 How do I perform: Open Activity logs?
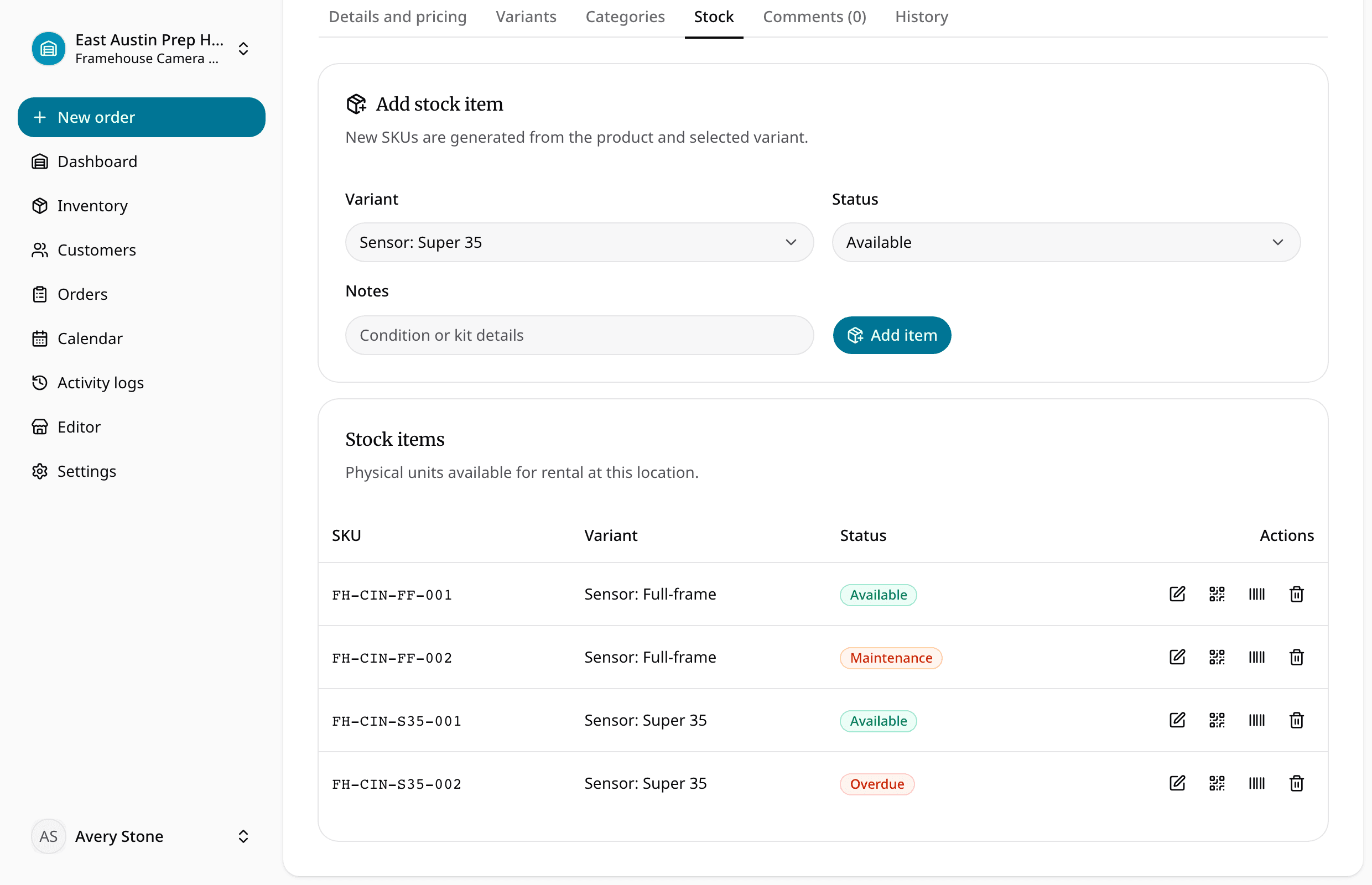pos(142,383)
